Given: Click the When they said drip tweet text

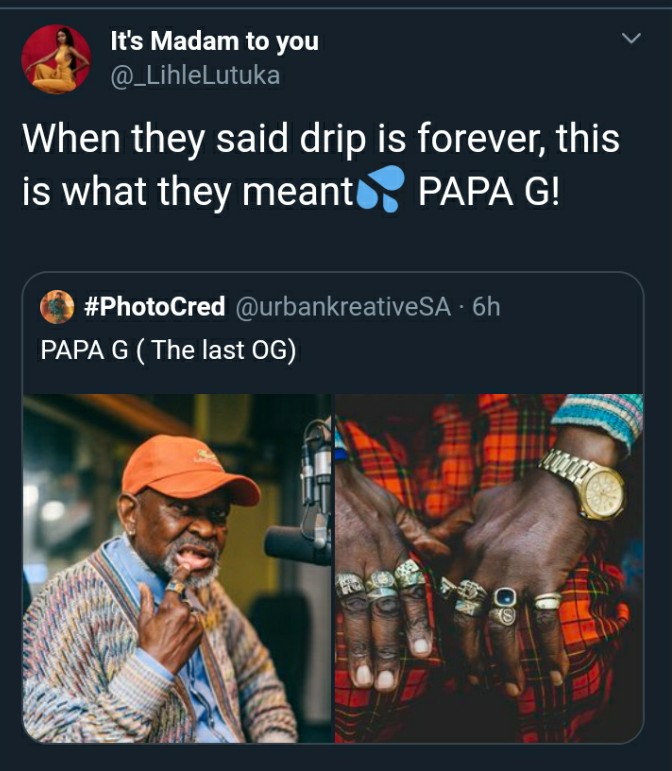Looking at the screenshot, I should (321, 164).
